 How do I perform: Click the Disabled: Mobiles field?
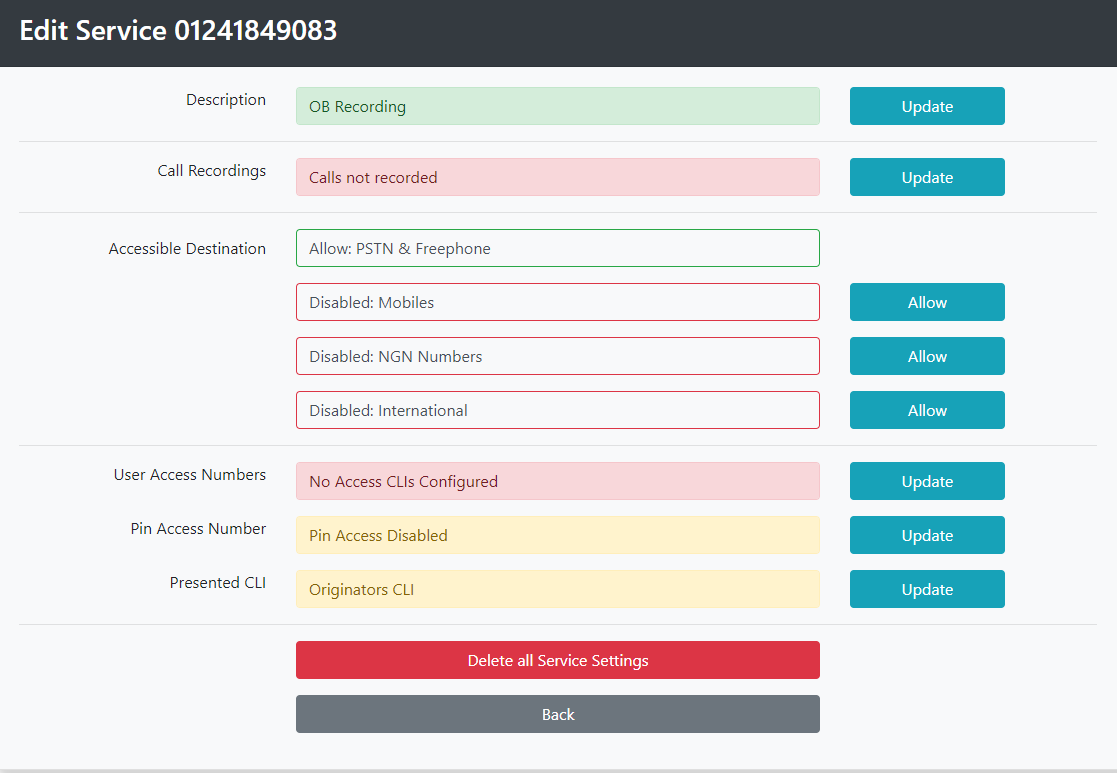point(558,302)
